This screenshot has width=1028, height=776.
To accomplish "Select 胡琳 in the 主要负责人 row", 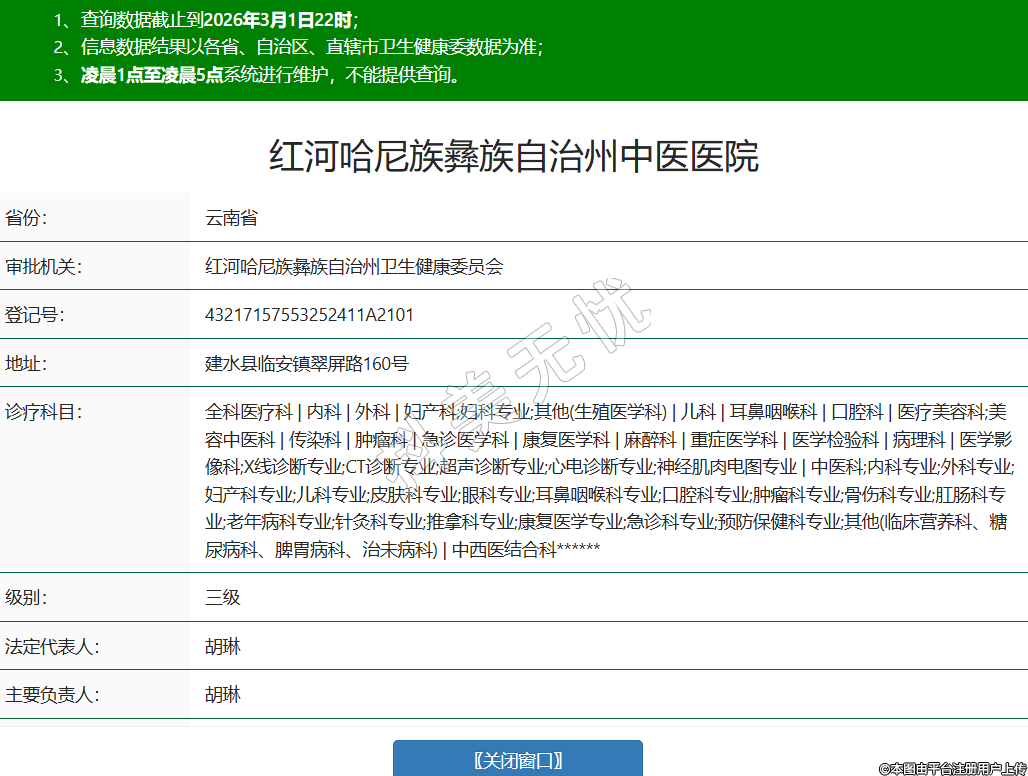I will pos(223,695).
